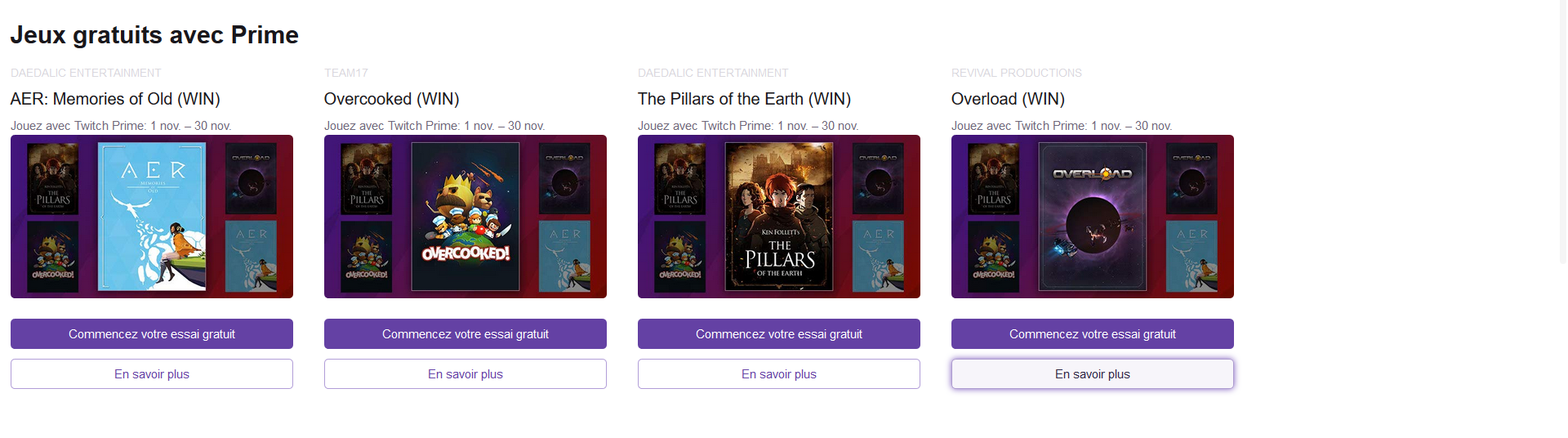This screenshot has width=1568, height=438.
Task: Click the AER: Memories of Old cover image
Action: [152, 217]
